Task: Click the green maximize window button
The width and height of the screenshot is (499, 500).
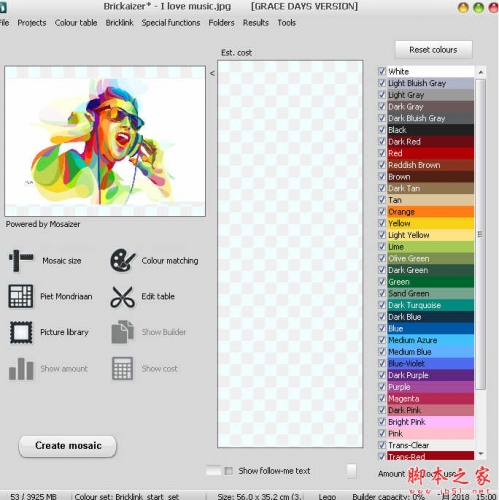Action: [x=478, y=7]
